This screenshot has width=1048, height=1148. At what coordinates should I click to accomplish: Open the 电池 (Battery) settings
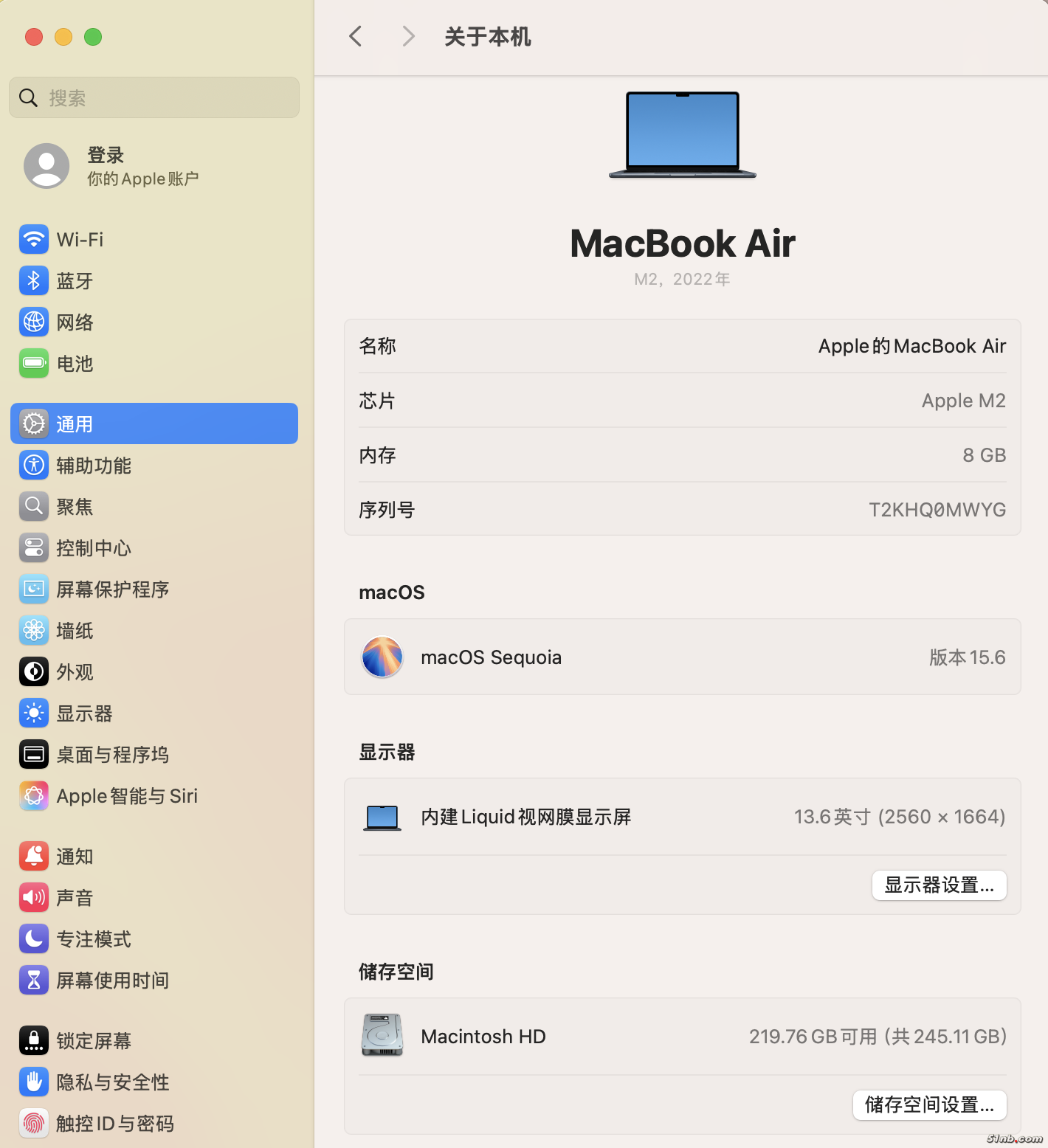point(154,364)
